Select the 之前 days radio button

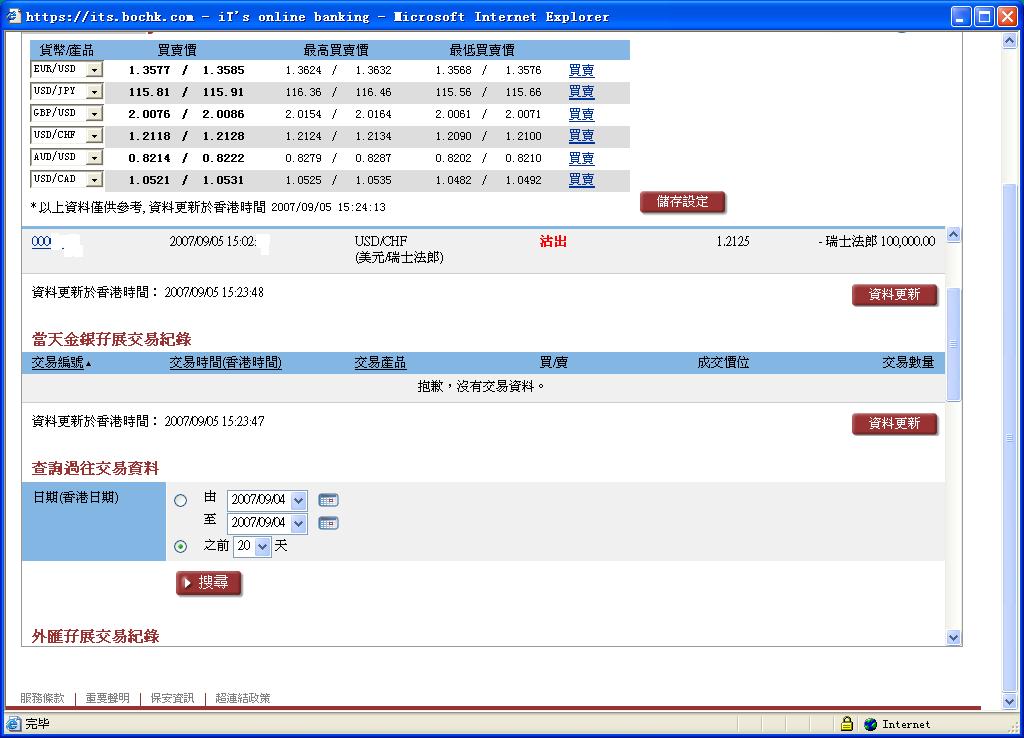click(180, 546)
